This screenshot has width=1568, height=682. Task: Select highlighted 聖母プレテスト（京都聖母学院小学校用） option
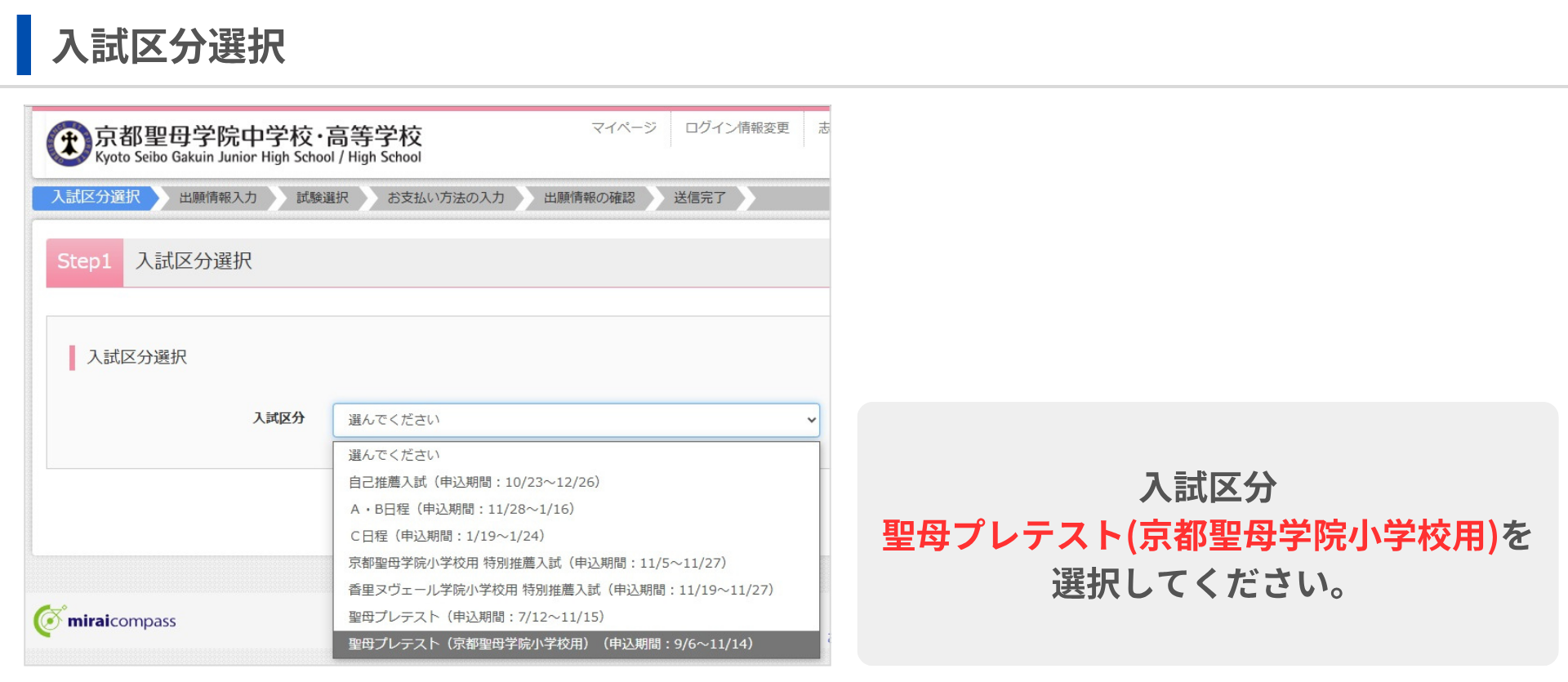[576, 644]
